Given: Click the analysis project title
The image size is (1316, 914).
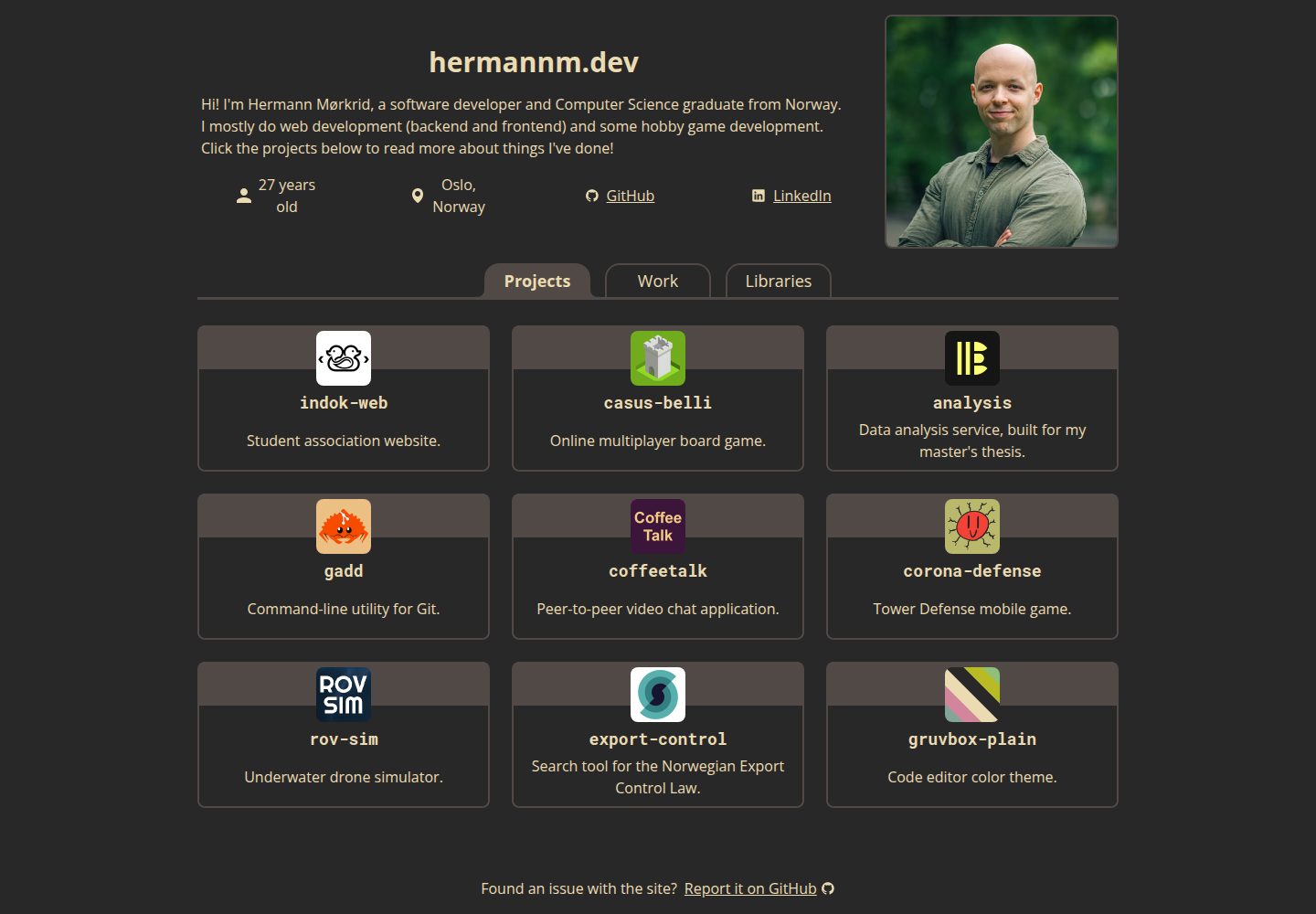Looking at the screenshot, I should 972,403.
